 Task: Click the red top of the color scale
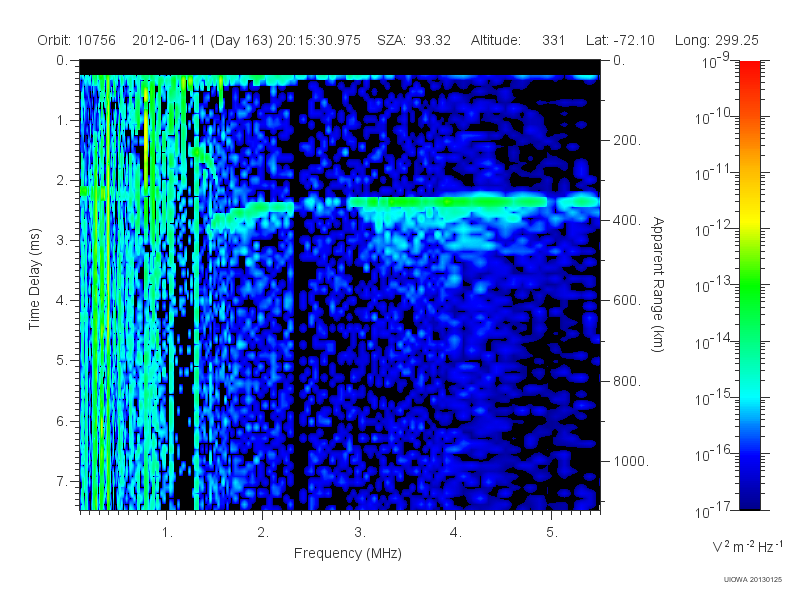pos(749,69)
